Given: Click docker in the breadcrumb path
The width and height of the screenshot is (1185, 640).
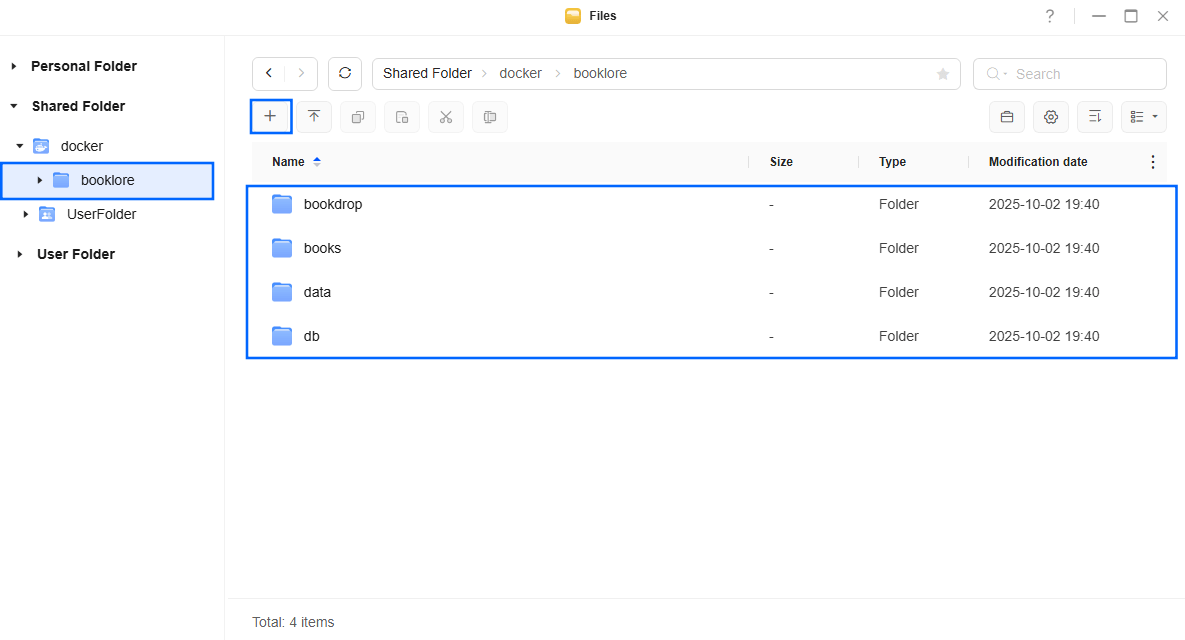Looking at the screenshot, I should pyautogui.click(x=520, y=74).
